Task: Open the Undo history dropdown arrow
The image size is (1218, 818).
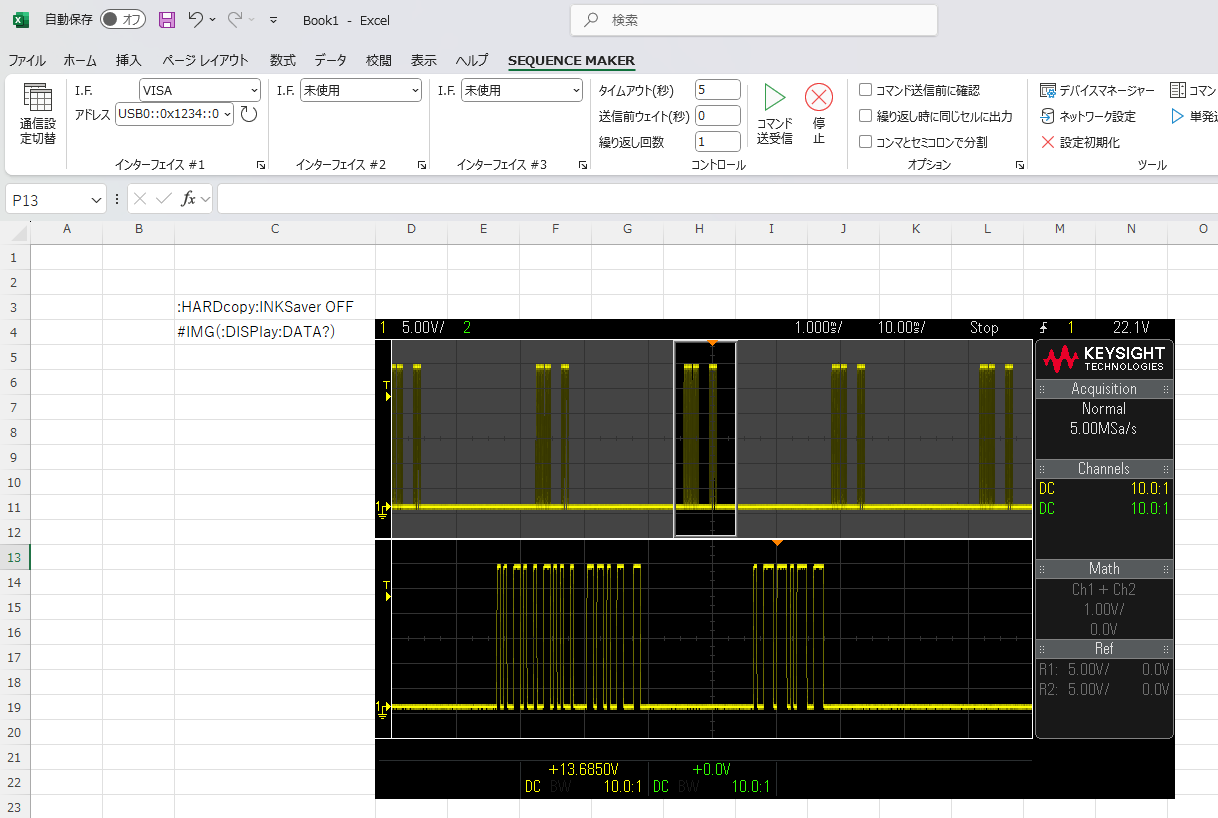Action: (213, 20)
